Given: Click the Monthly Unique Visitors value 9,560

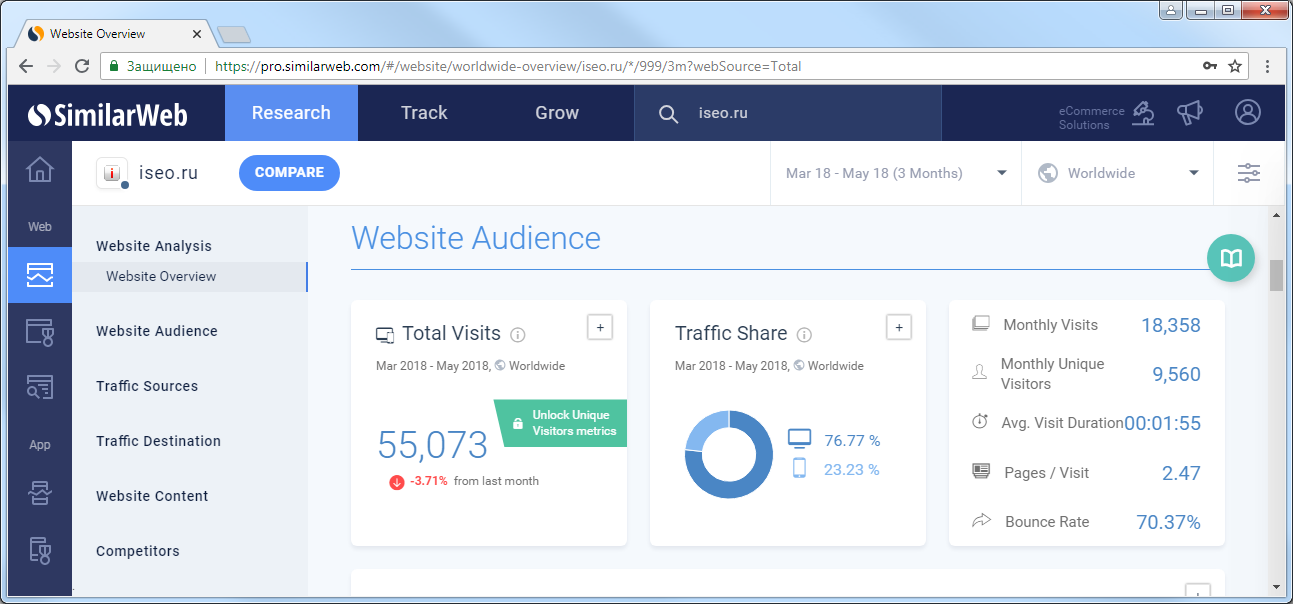Looking at the screenshot, I should 1176,374.
